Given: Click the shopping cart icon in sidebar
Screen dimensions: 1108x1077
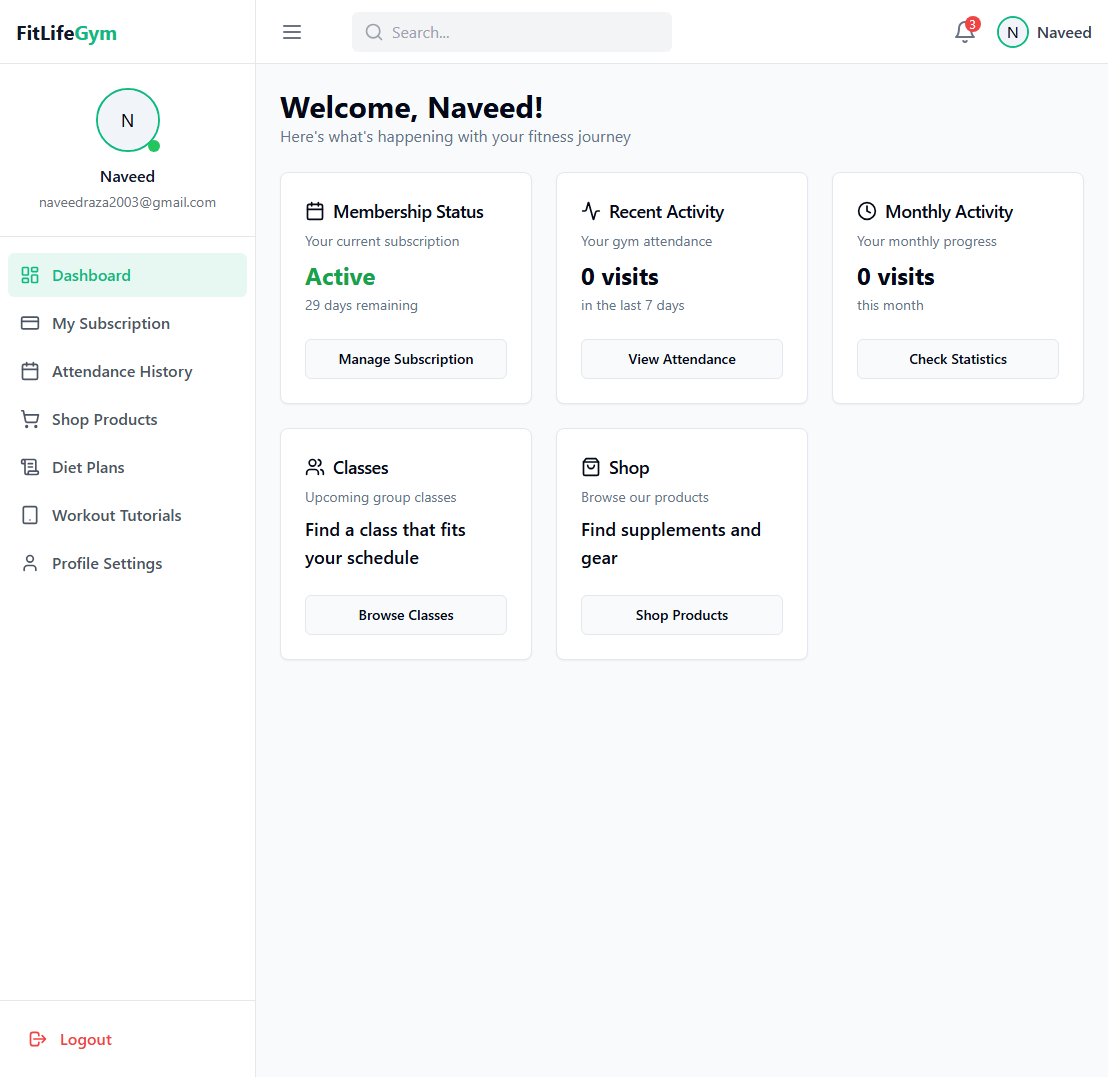Looking at the screenshot, I should [x=30, y=419].
